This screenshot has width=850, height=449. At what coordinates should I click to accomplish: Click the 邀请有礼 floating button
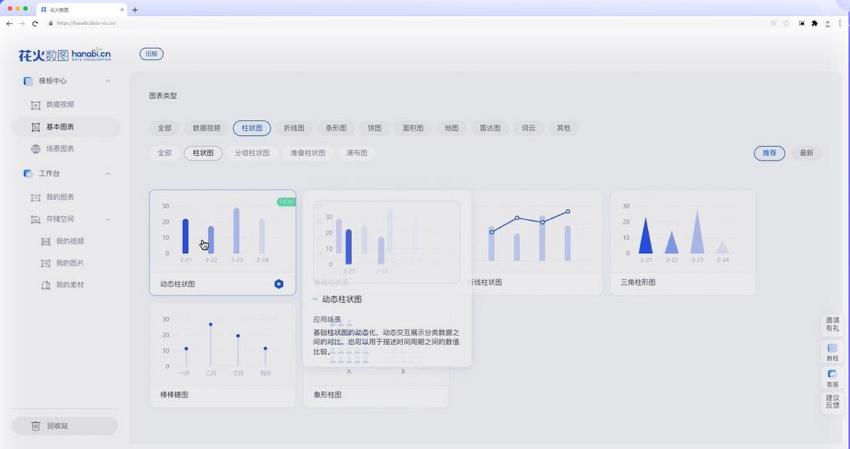click(832, 325)
